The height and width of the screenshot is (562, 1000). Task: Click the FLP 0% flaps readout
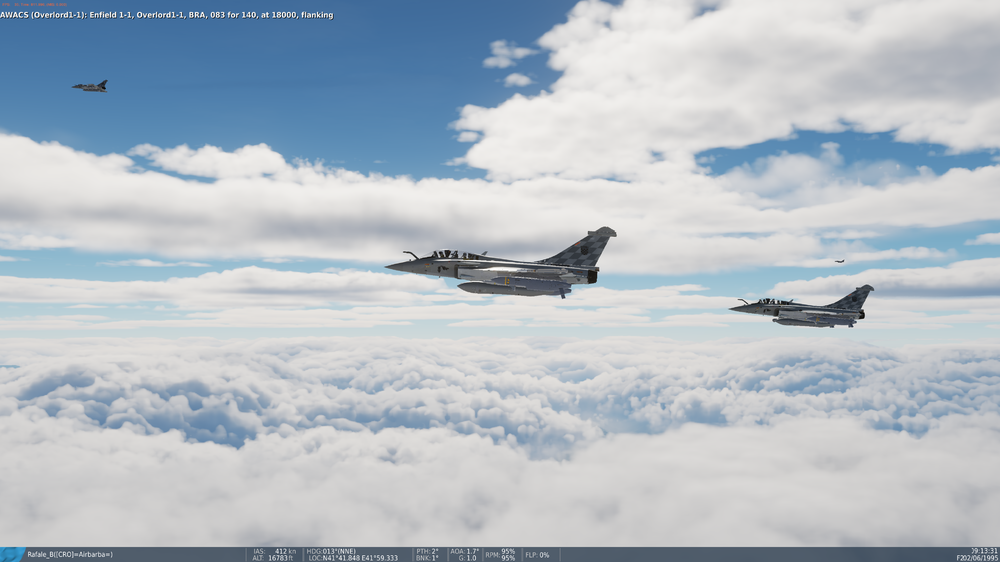click(538, 555)
